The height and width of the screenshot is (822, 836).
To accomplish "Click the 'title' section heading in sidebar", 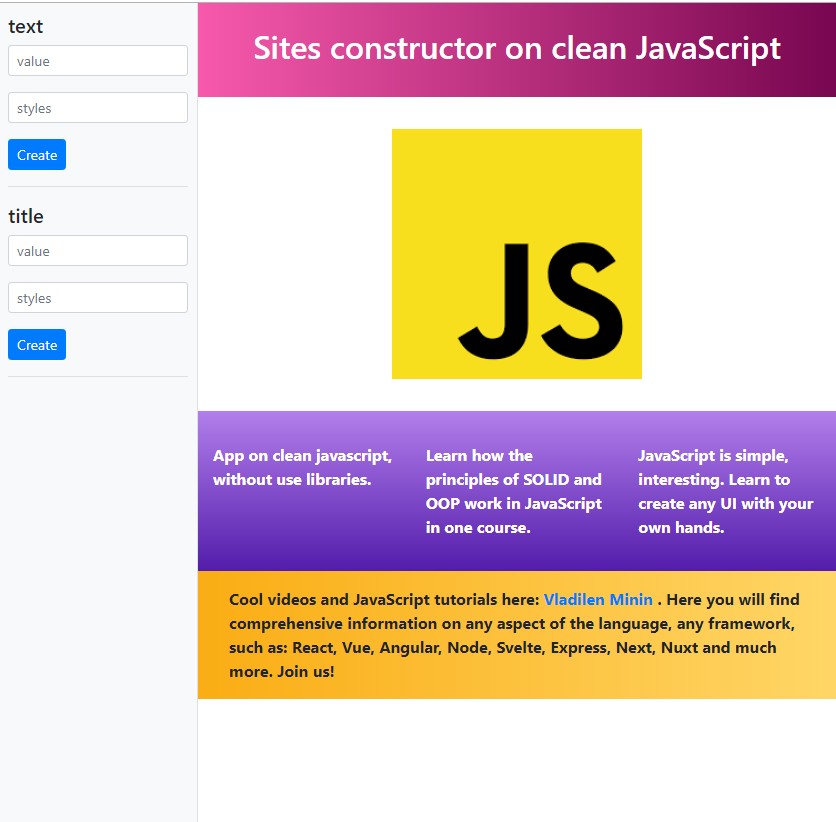I will (26, 216).
